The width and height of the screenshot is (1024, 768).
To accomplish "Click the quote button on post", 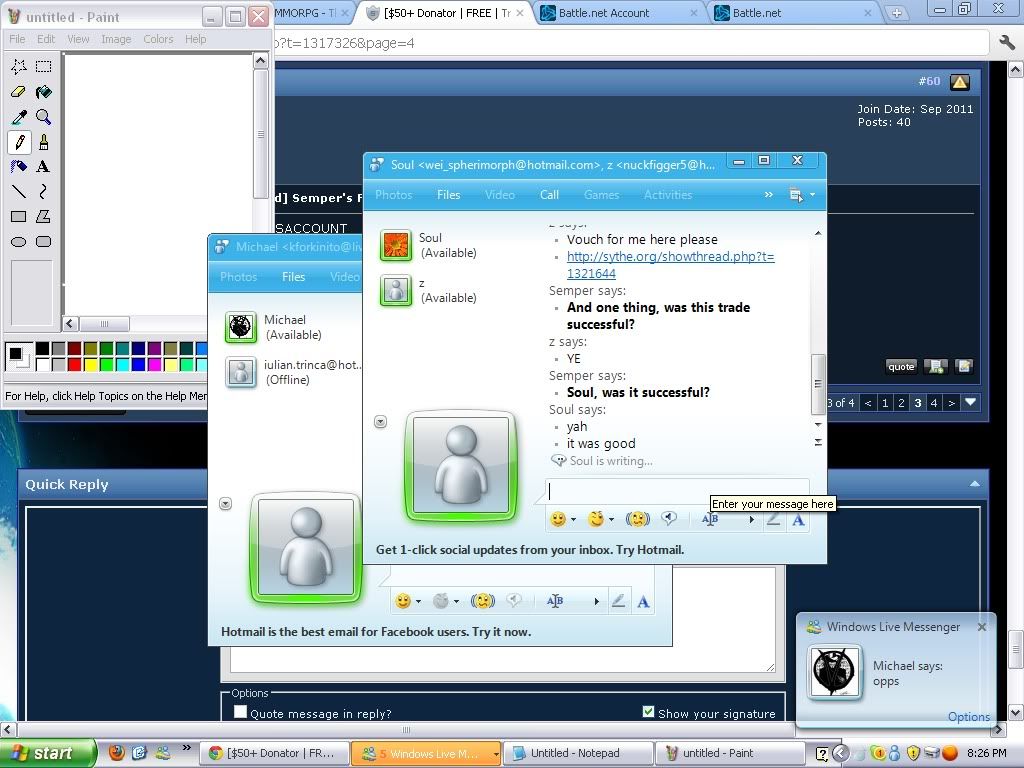I will click(x=901, y=366).
